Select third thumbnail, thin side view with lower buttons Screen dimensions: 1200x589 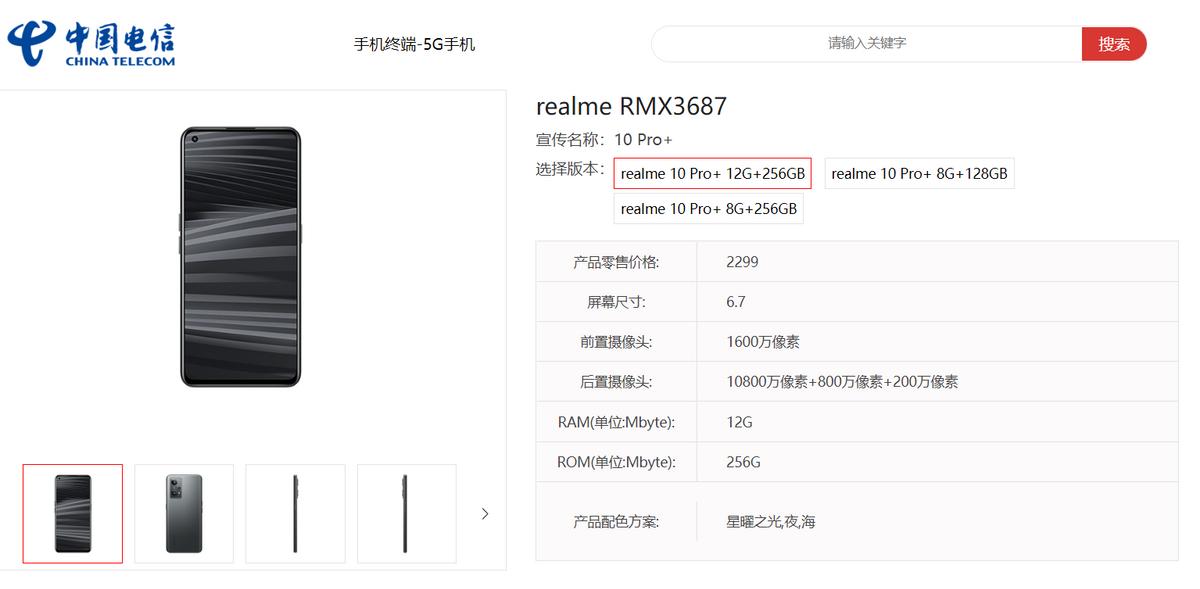click(x=295, y=513)
